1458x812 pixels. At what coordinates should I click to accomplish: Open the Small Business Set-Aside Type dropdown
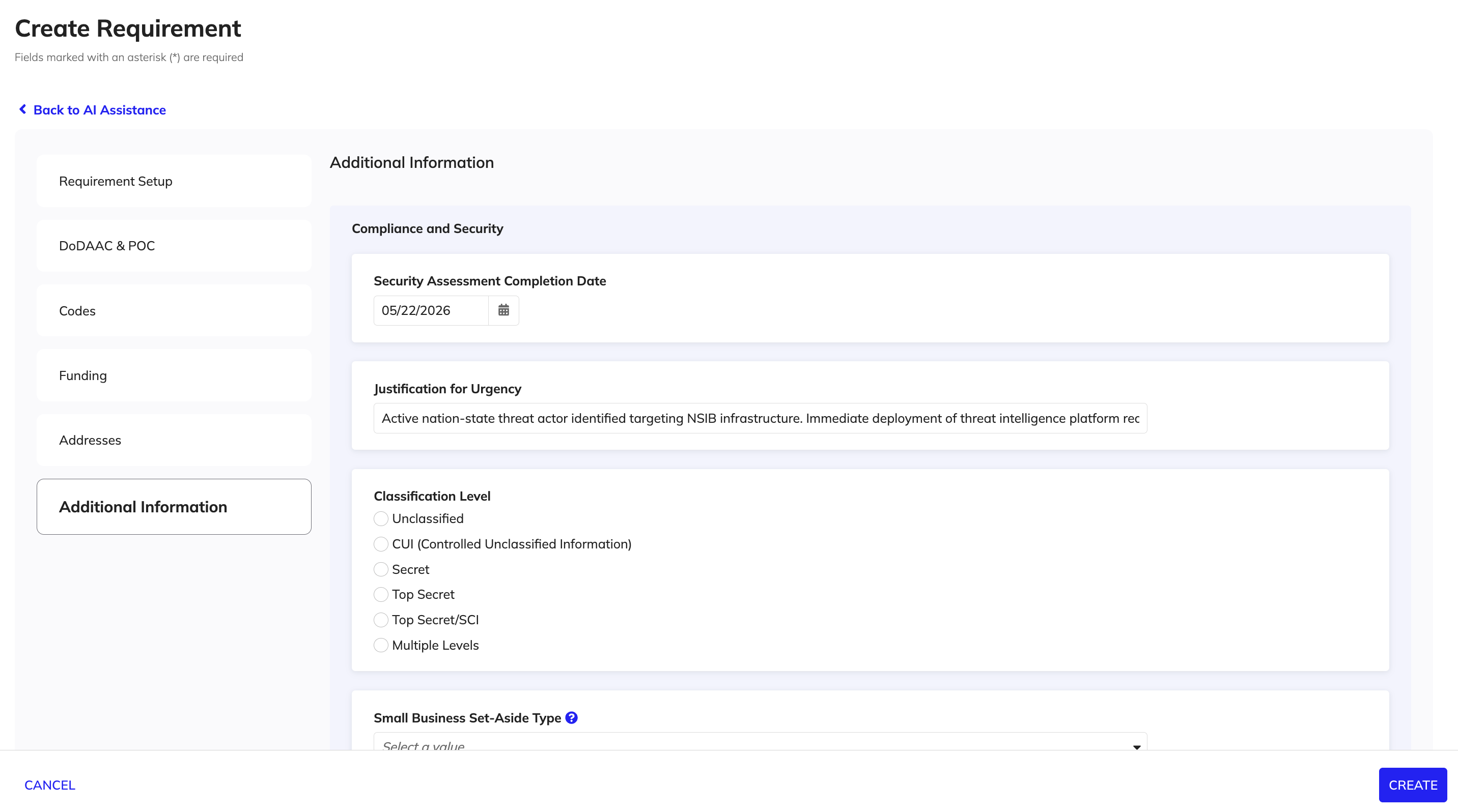tap(760, 742)
